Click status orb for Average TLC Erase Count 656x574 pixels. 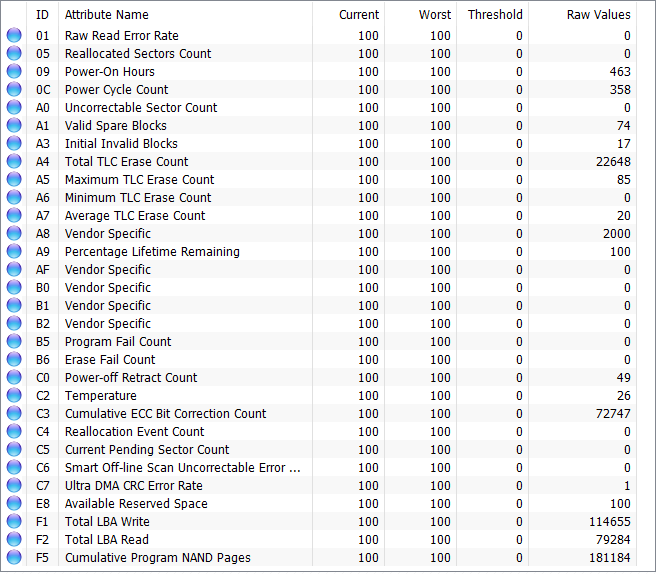click(x=14, y=215)
